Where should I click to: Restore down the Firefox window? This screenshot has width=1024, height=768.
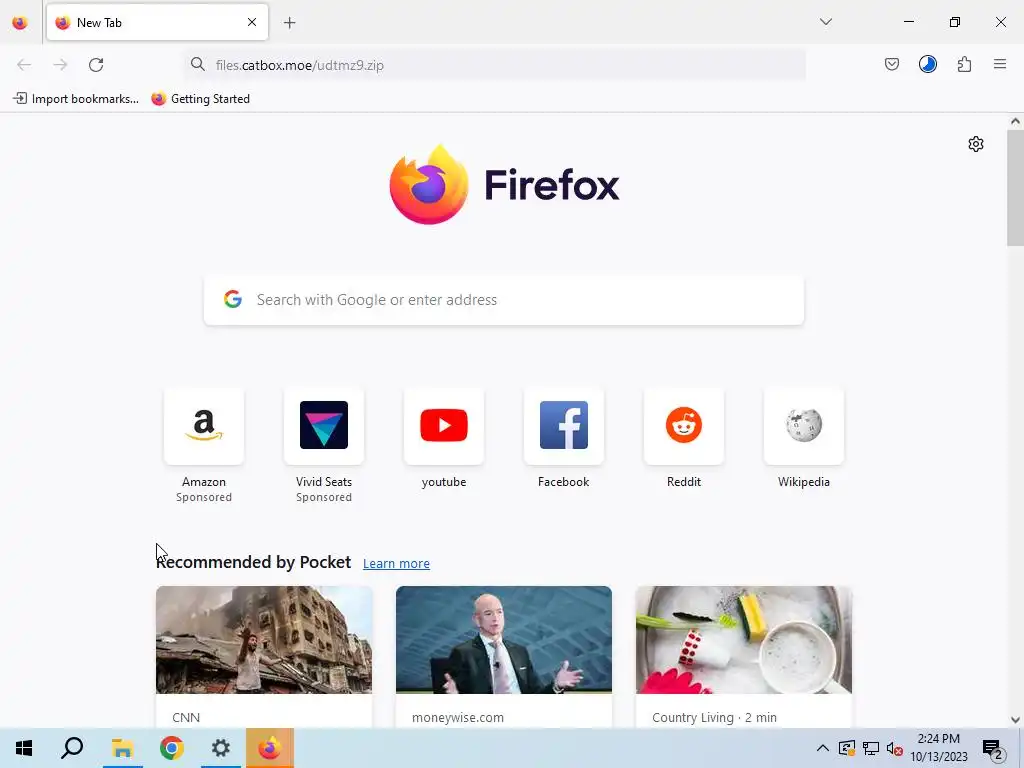point(955,22)
